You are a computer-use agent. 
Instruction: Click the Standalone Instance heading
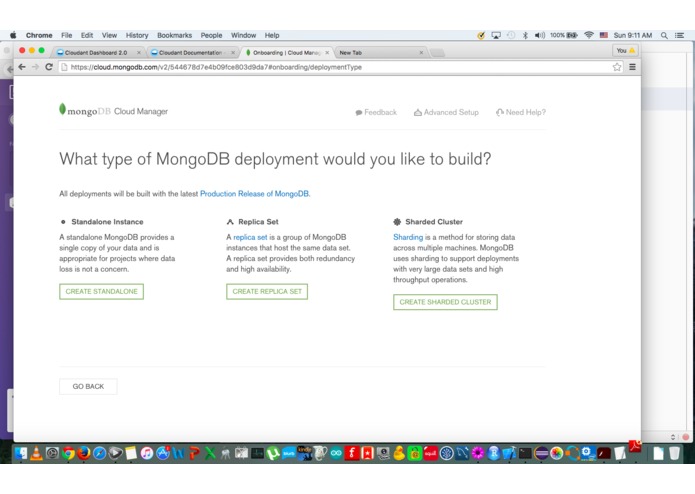(x=107, y=222)
